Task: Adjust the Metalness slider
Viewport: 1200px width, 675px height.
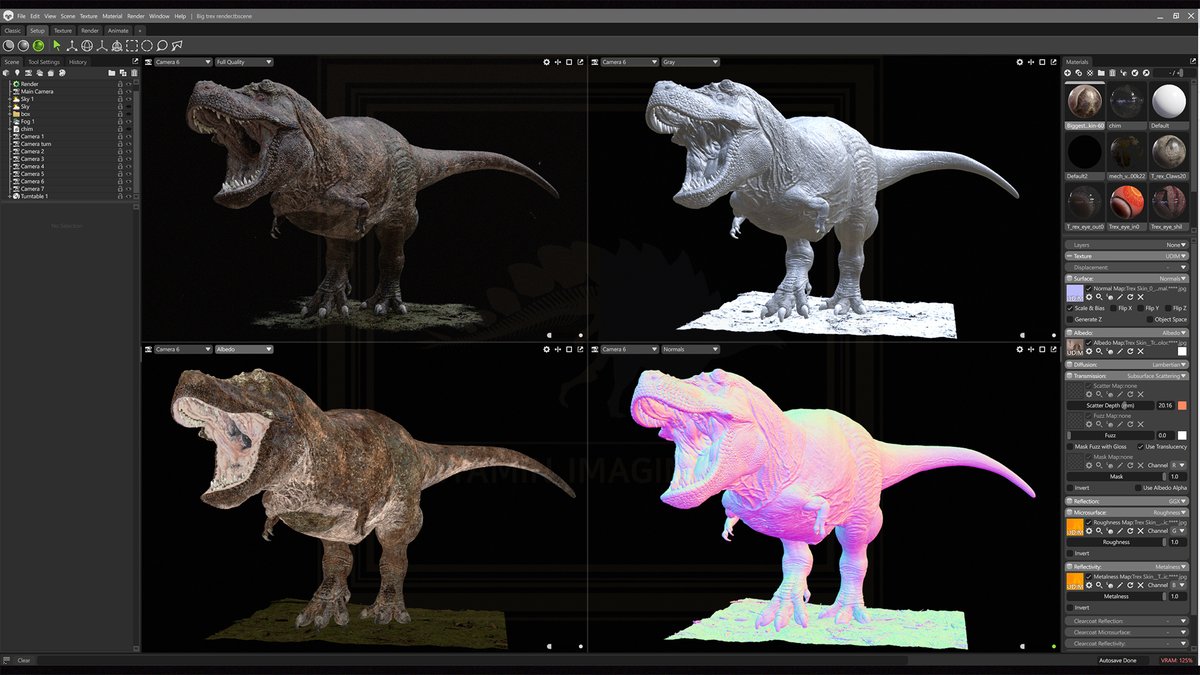Action: tap(1116, 596)
